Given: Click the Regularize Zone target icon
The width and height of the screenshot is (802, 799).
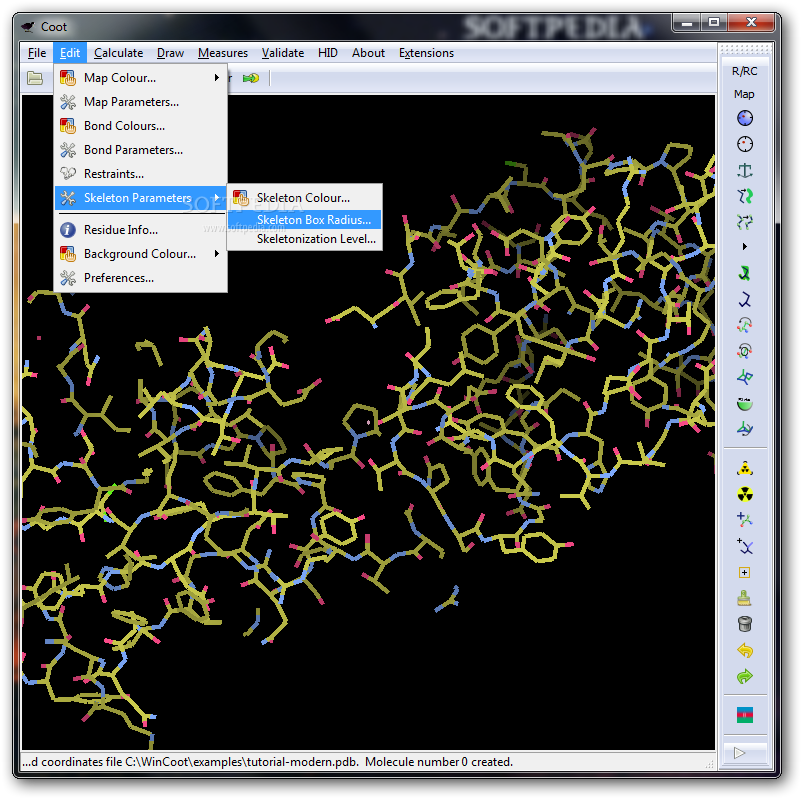Looking at the screenshot, I should pos(745,144).
